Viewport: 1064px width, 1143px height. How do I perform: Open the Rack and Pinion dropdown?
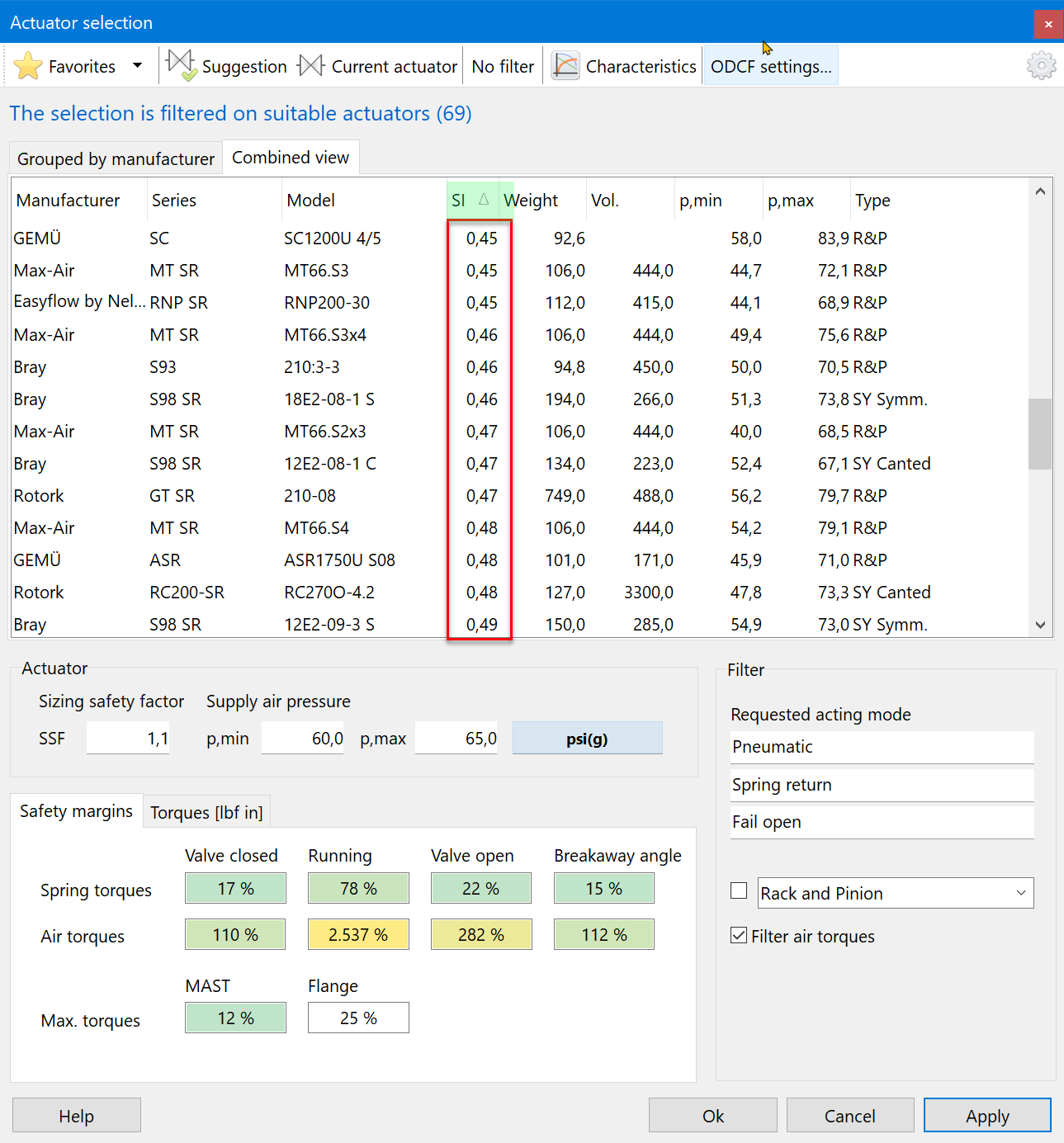(x=896, y=893)
